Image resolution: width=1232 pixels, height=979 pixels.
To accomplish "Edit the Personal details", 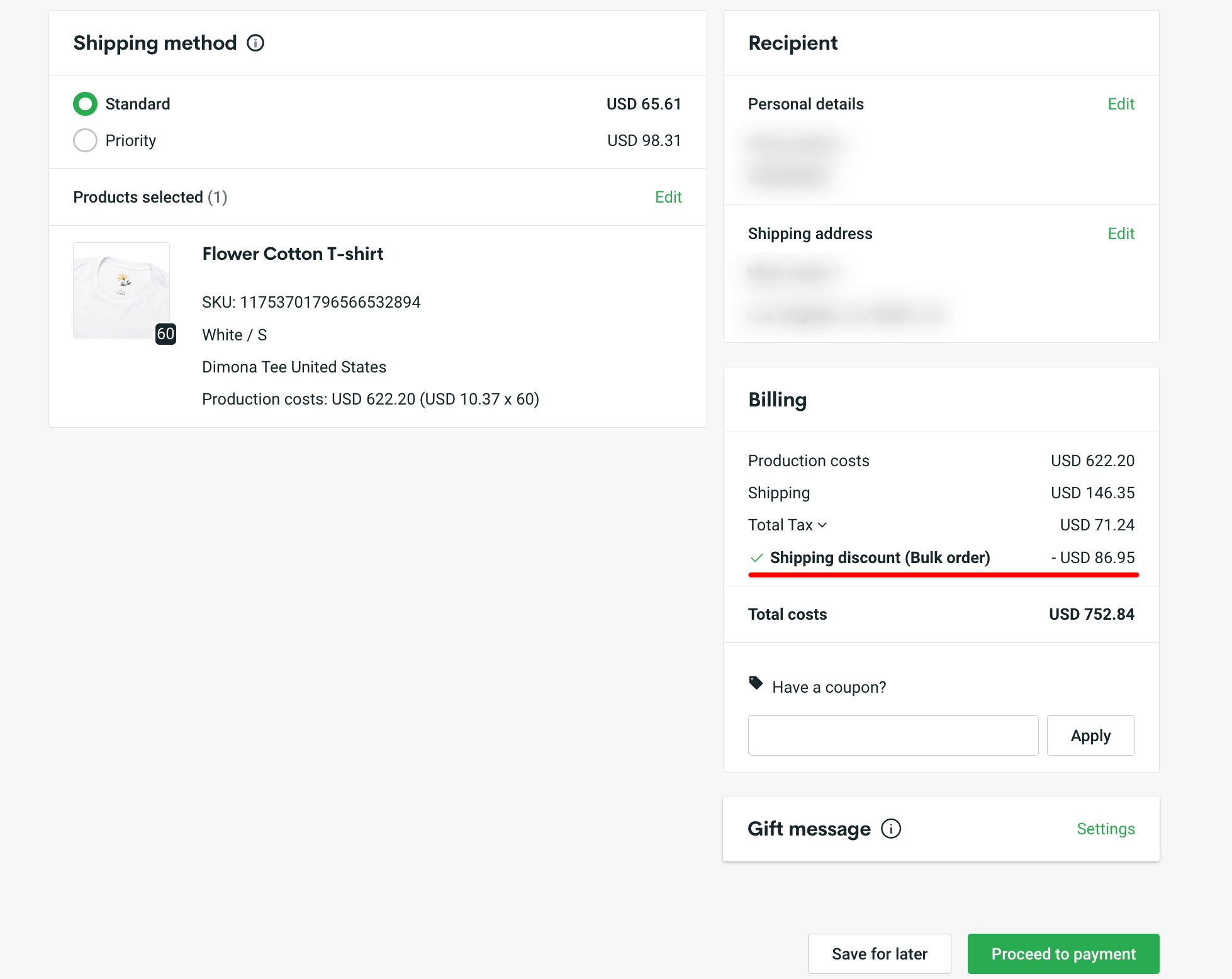I will [1121, 104].
